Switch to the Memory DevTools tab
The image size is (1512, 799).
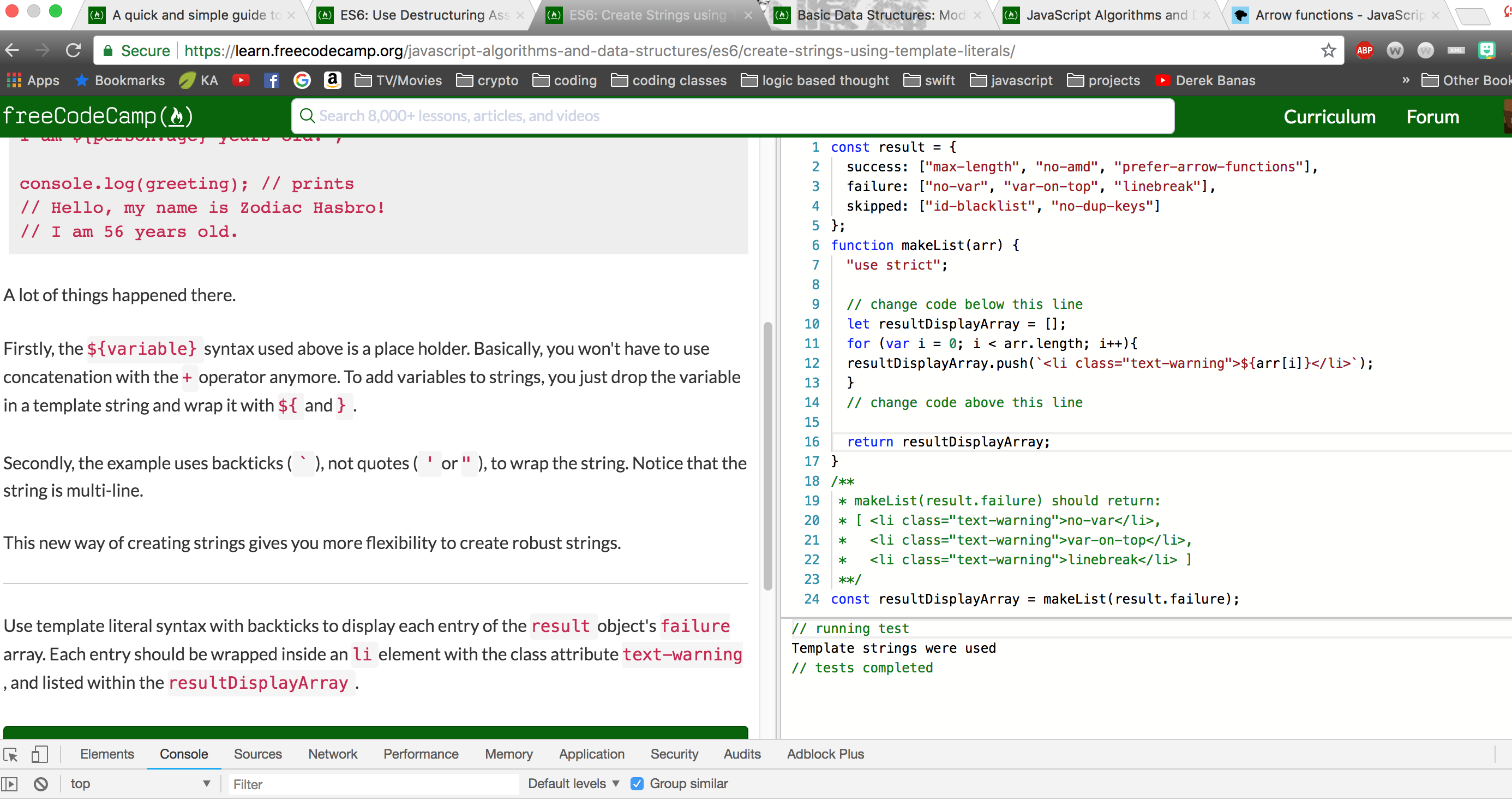tap(508, 754)
